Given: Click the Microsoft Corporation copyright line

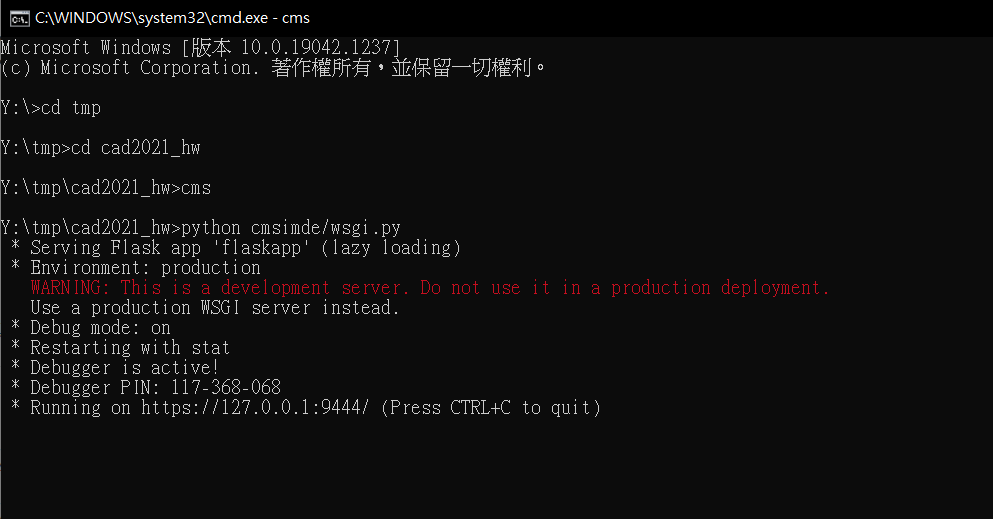Looking at the screenshot, I should click(x=273, y=68).
